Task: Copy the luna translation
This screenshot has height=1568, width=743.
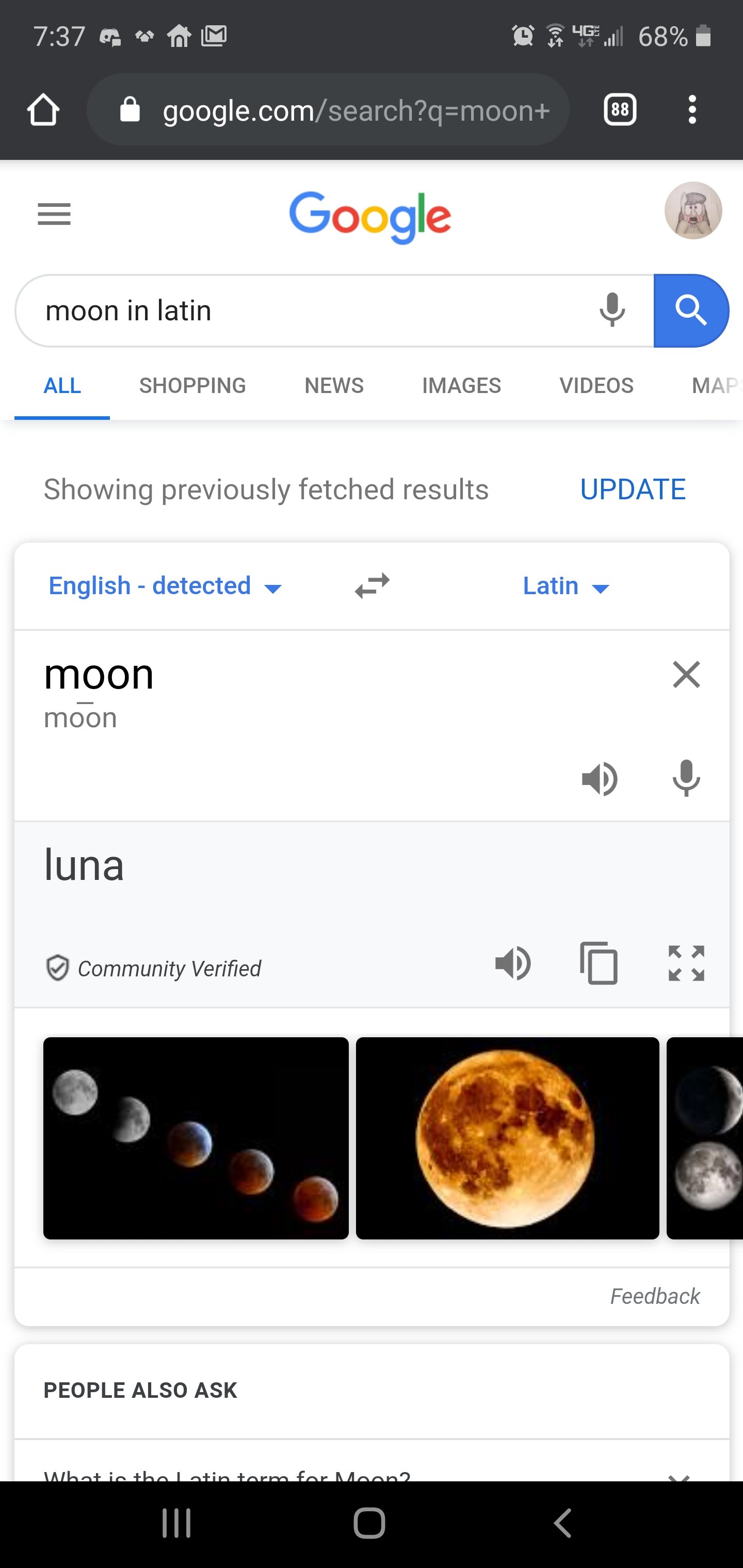Action: pos(599,963)
